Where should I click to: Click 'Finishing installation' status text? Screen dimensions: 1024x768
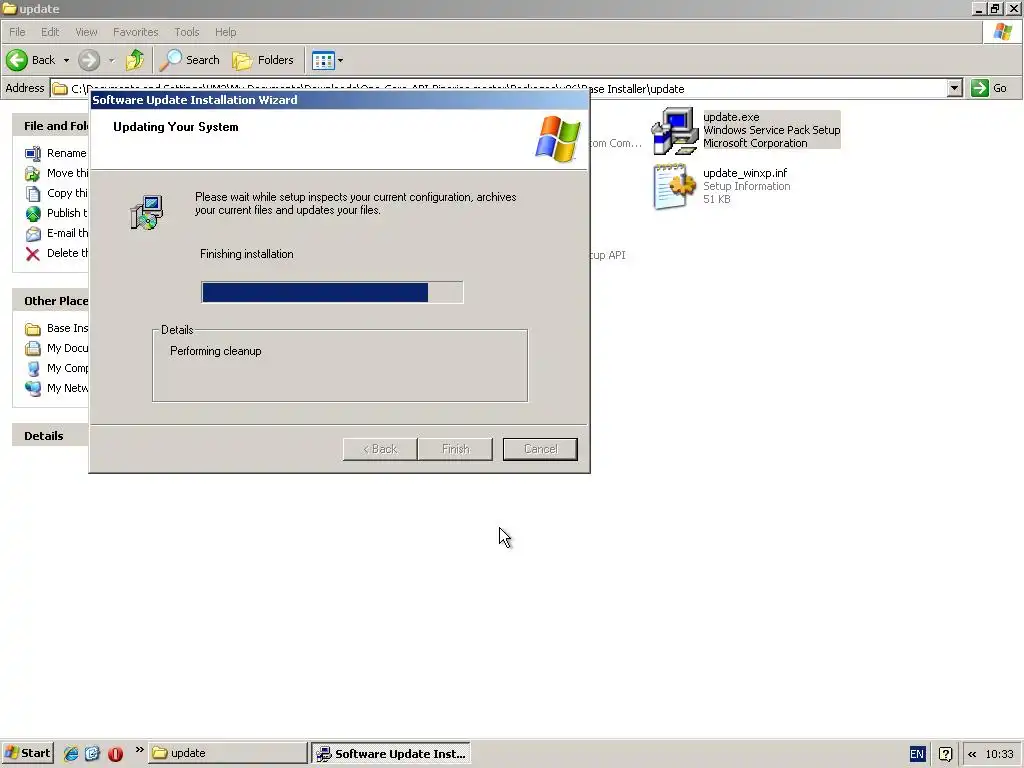(x=246, y=254)
